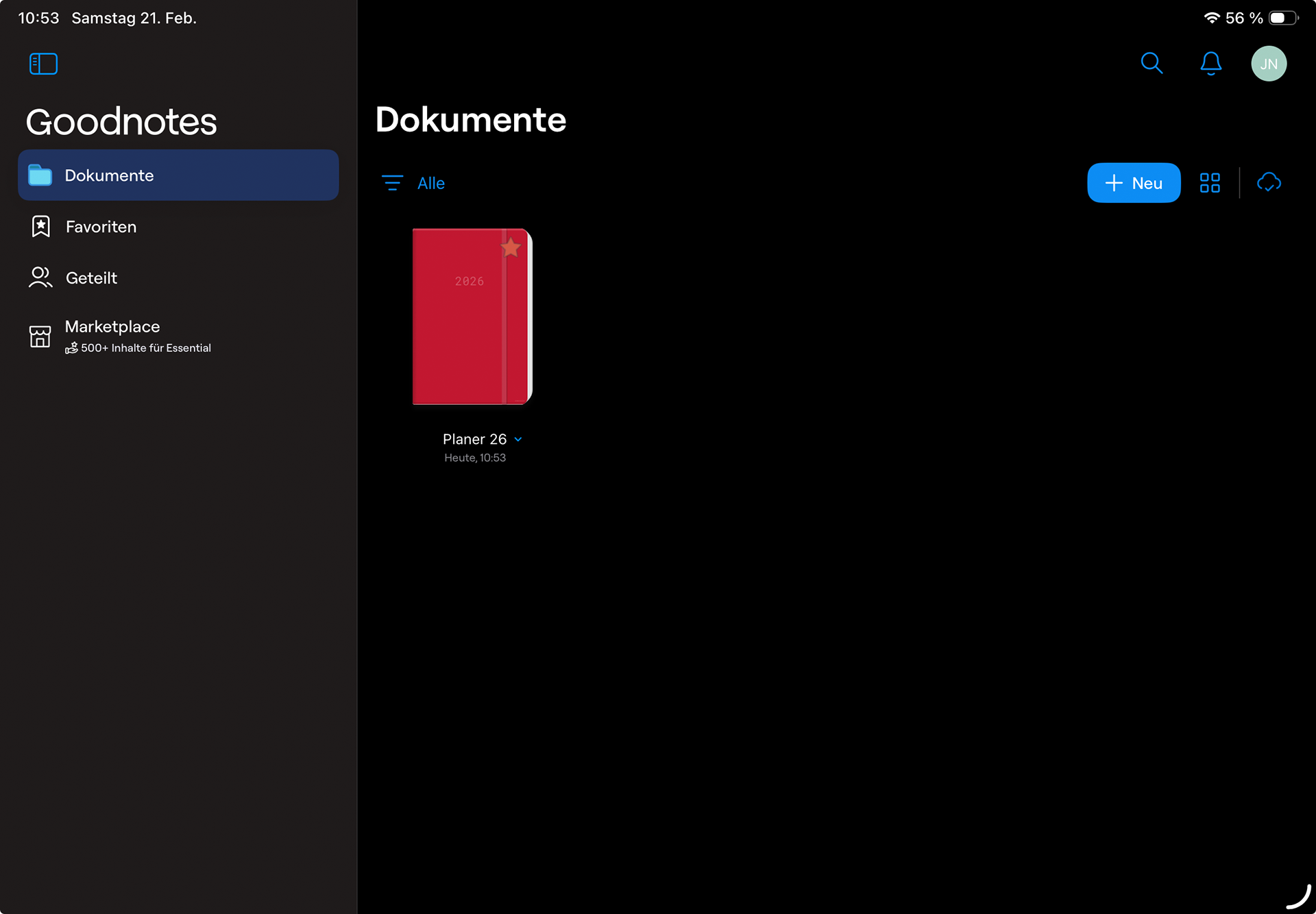Open the JN profile avatar
This screenshot has width=1316, height=914.
(1268, 64)
